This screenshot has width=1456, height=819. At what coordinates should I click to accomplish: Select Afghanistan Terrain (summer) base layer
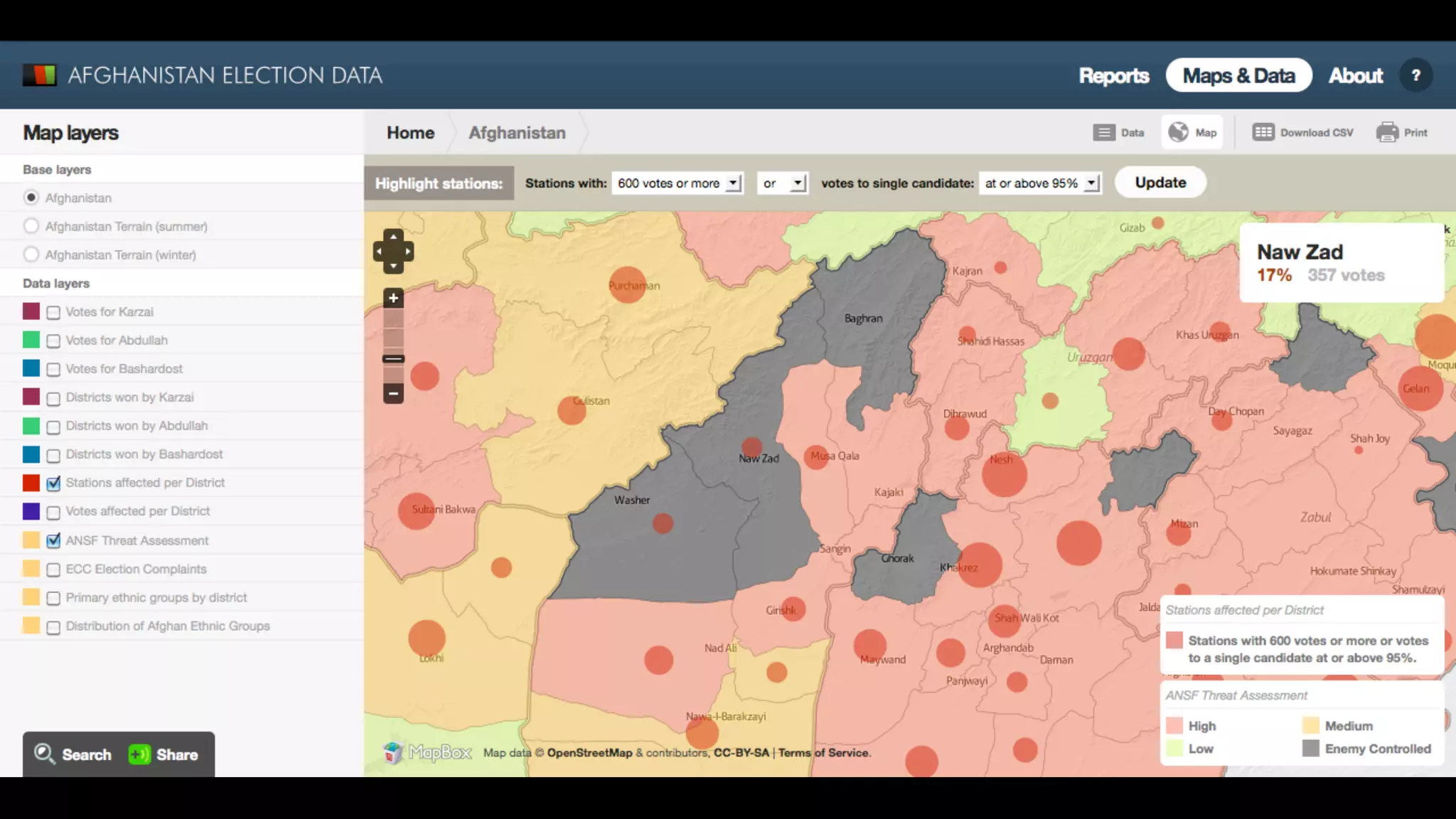pyautogui.click(x=31, y=226)
